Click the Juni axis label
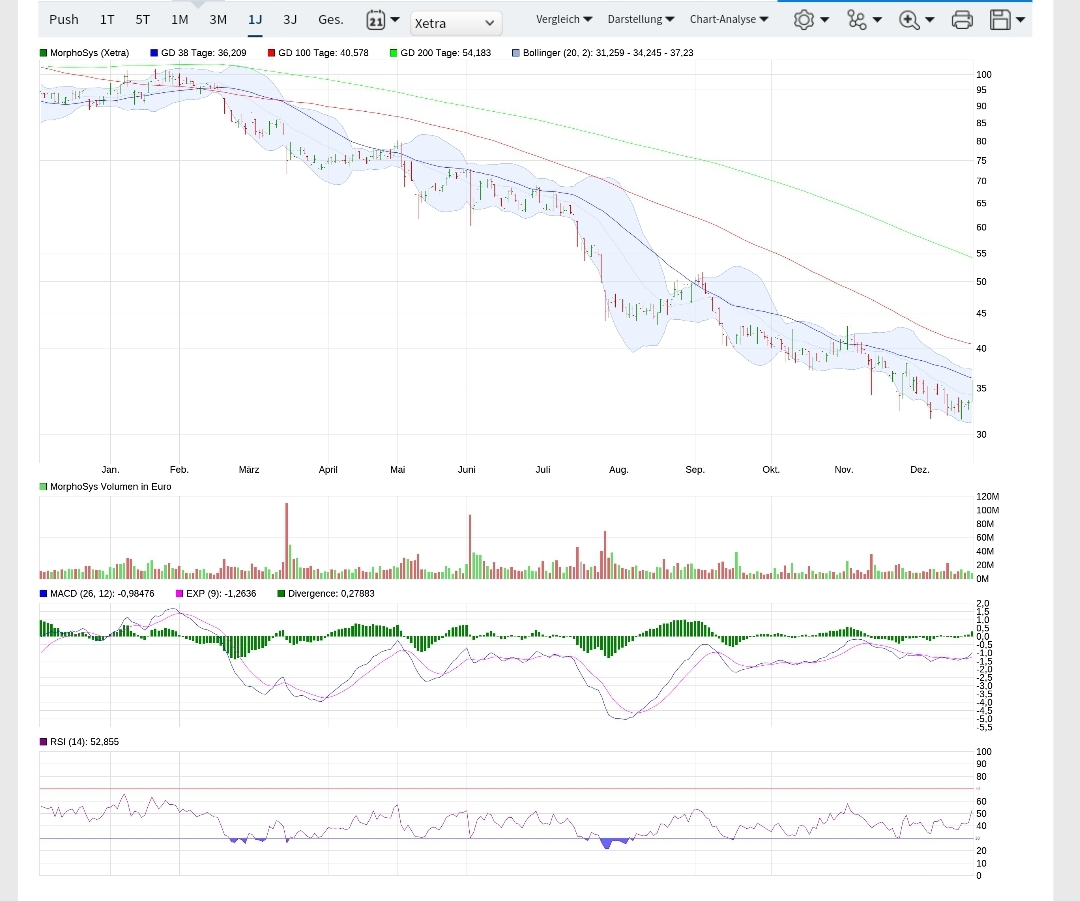 pos(466,470)
